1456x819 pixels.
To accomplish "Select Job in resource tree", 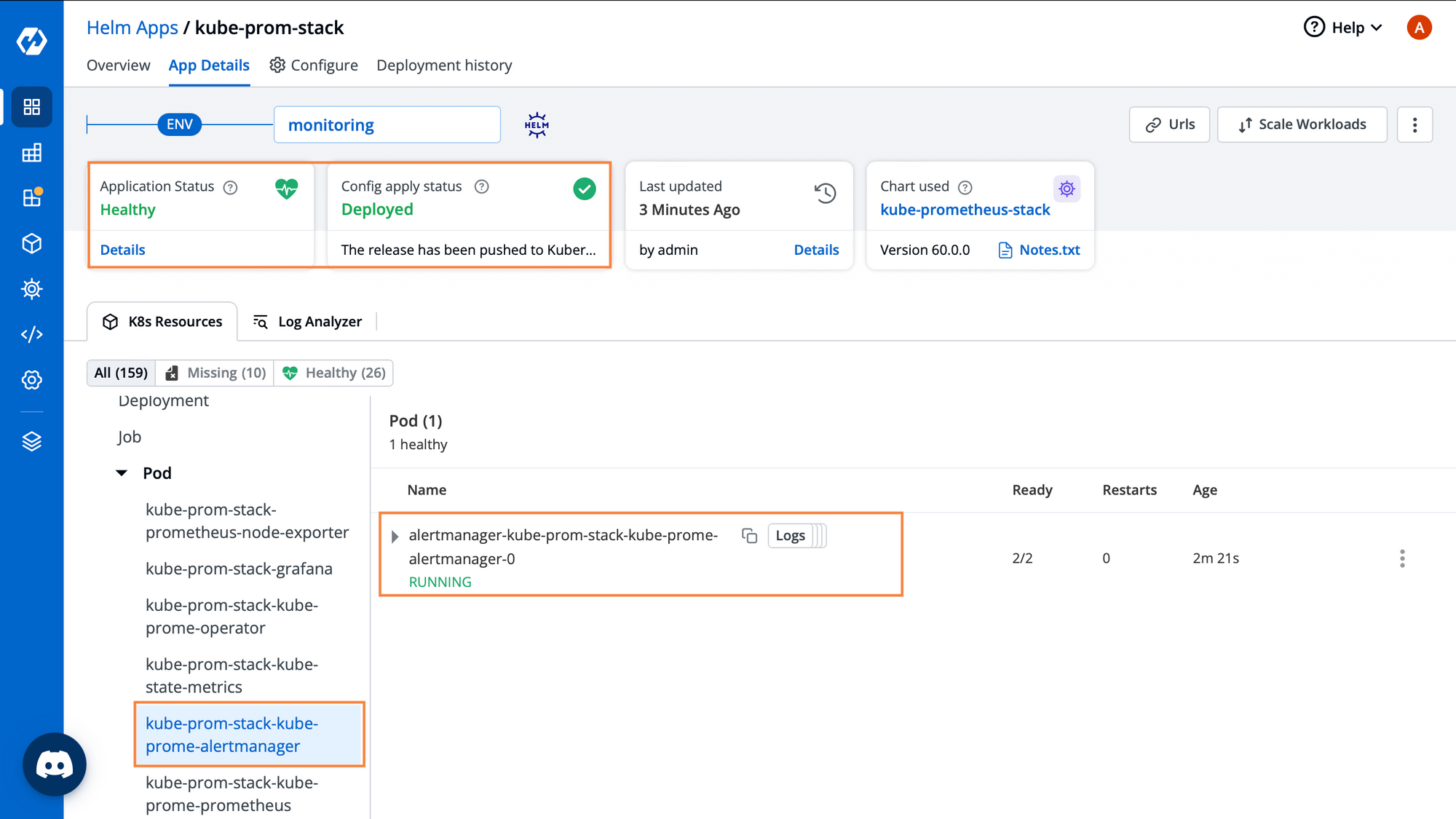I will (x=129, y=437).
